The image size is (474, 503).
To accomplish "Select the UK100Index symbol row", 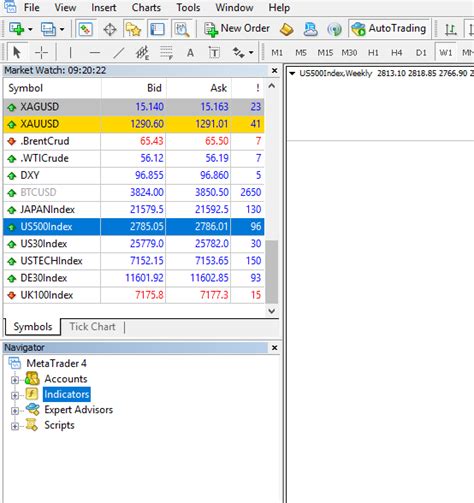I will pyautogui.click(x=134, y=295).
